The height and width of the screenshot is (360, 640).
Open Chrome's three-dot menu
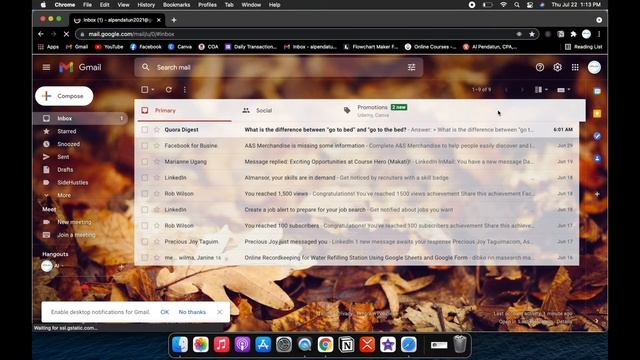tap(599, 34)
